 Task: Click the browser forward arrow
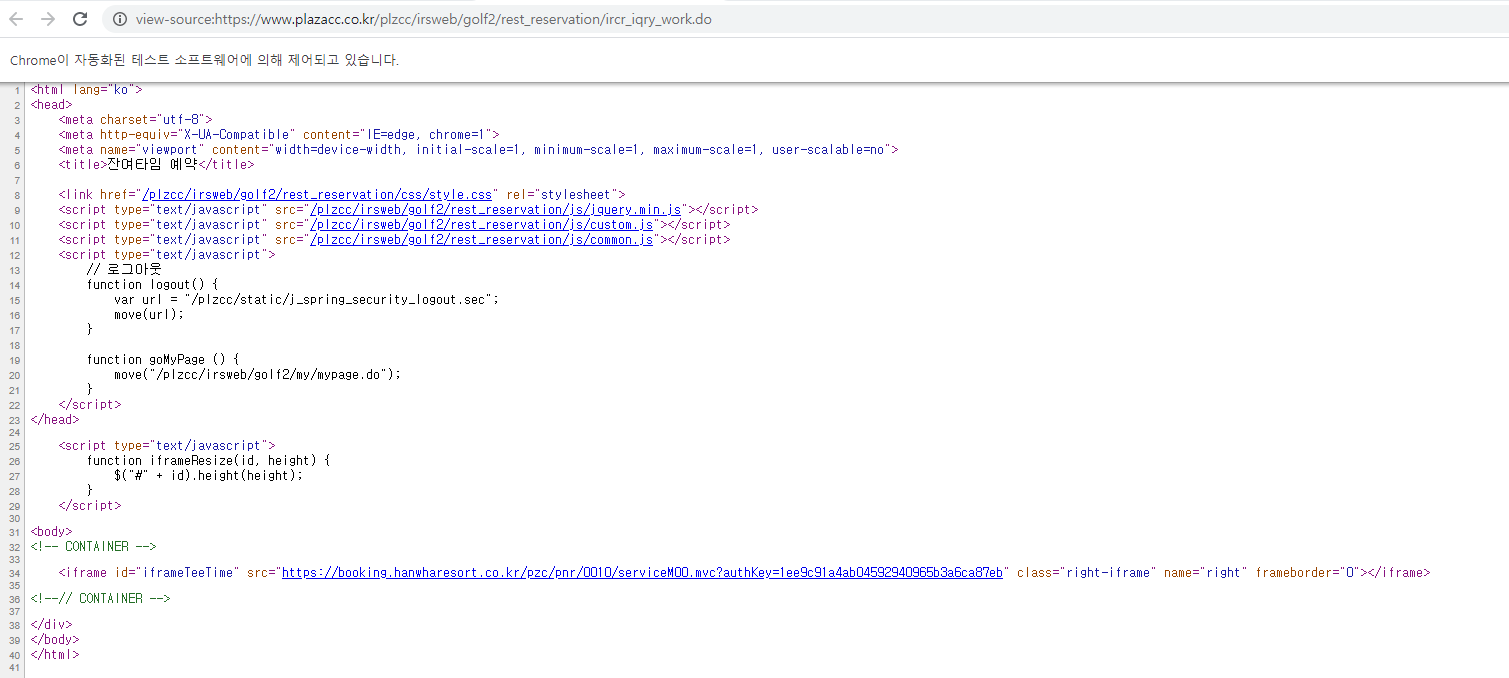click(x=47, y=19)
